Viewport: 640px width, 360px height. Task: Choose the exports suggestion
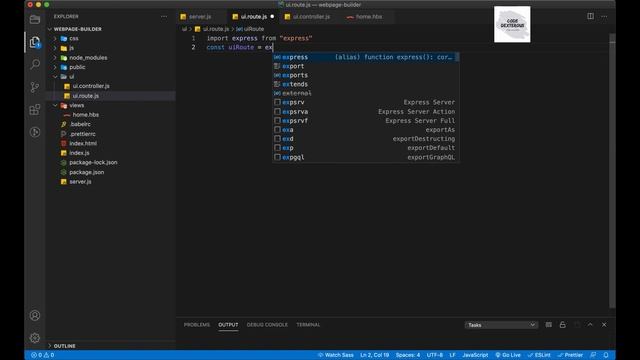pyautogui.click(x=366, y=75)
